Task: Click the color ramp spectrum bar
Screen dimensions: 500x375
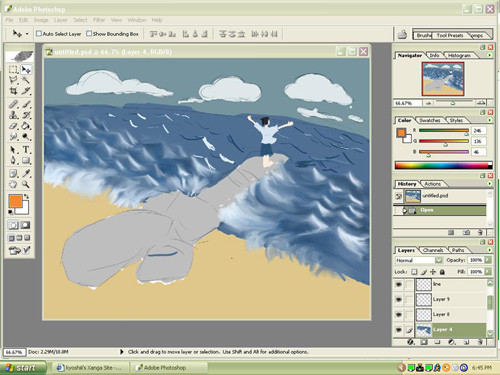Action: (443, 165)
